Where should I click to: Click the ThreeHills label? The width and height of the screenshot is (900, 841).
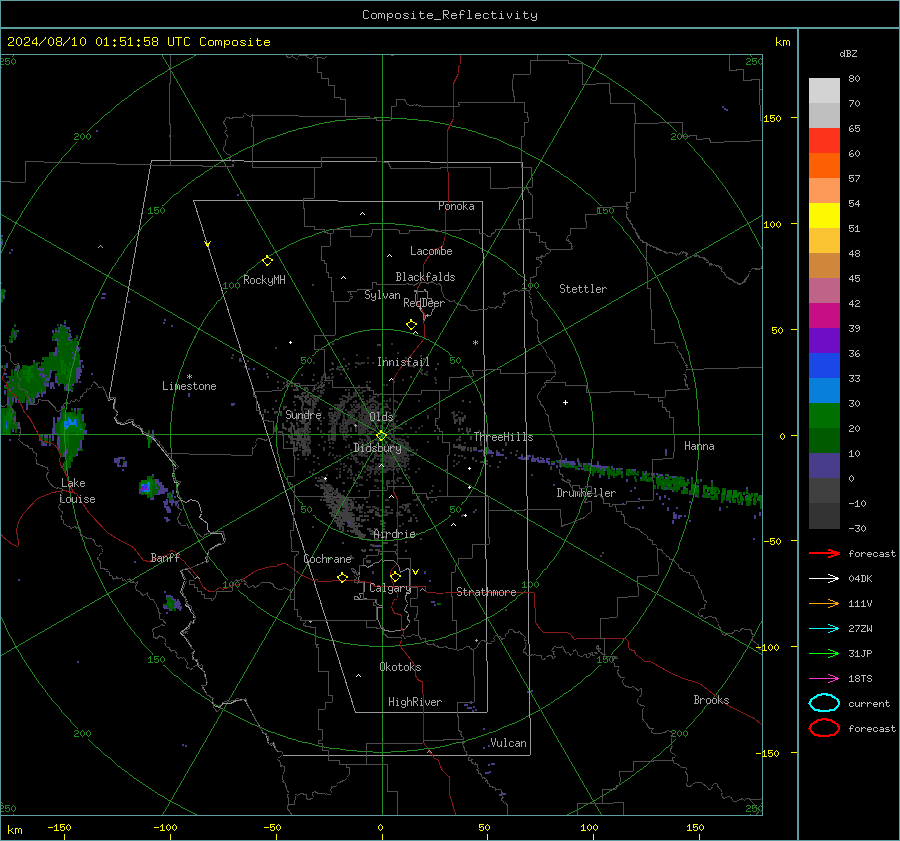click(x=503, y=437)
